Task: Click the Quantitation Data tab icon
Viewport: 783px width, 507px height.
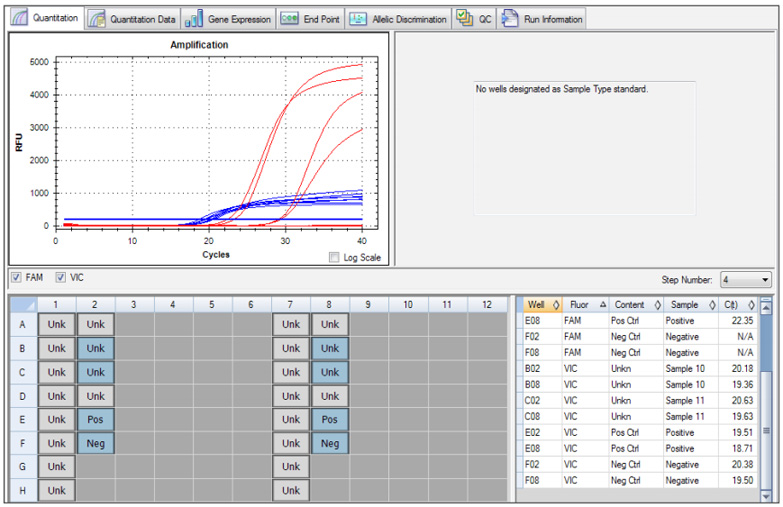Action: tap(96, 19)
